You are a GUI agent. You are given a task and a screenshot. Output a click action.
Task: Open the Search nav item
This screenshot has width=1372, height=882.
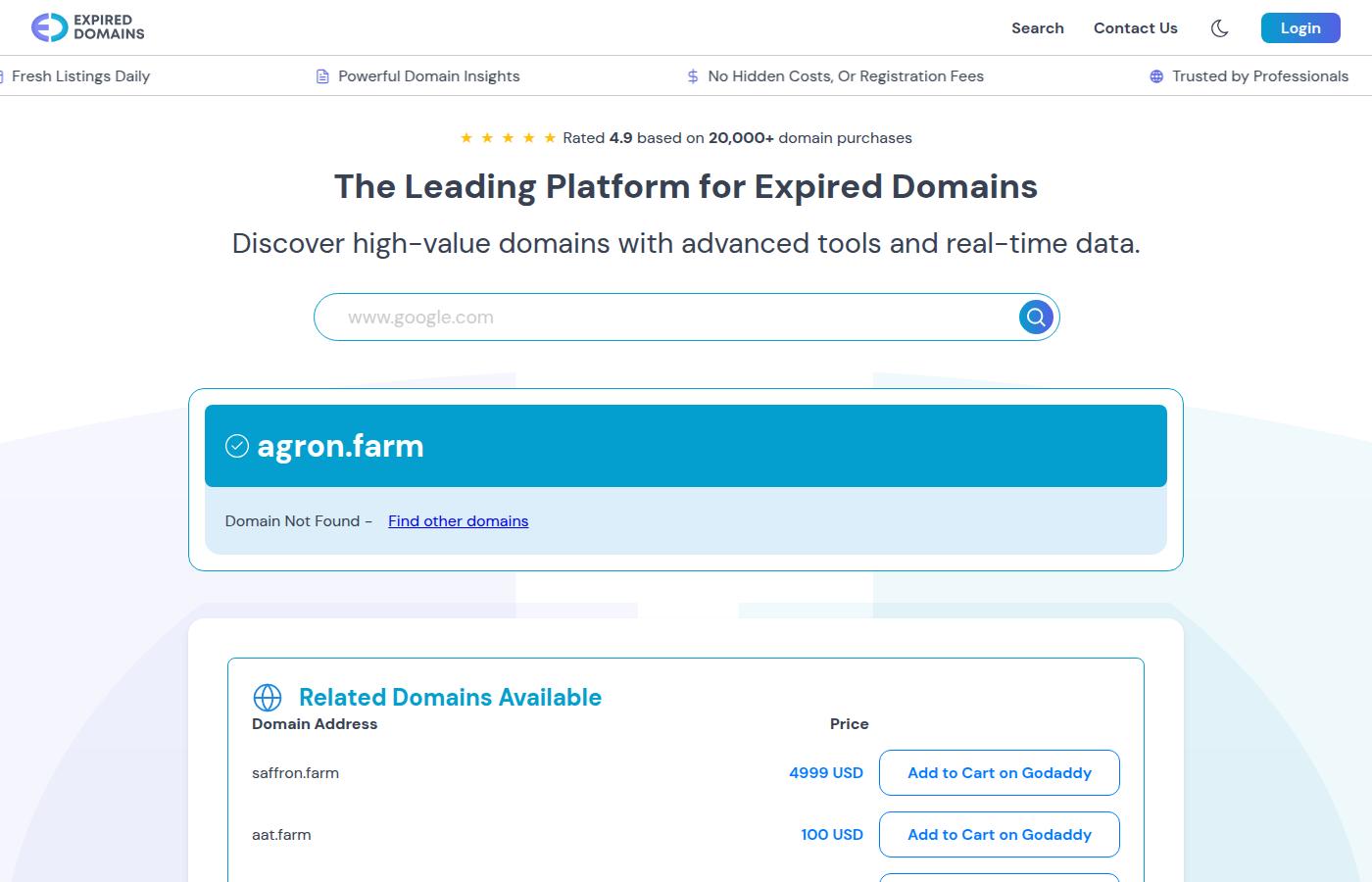click(x=1038, y=28)
